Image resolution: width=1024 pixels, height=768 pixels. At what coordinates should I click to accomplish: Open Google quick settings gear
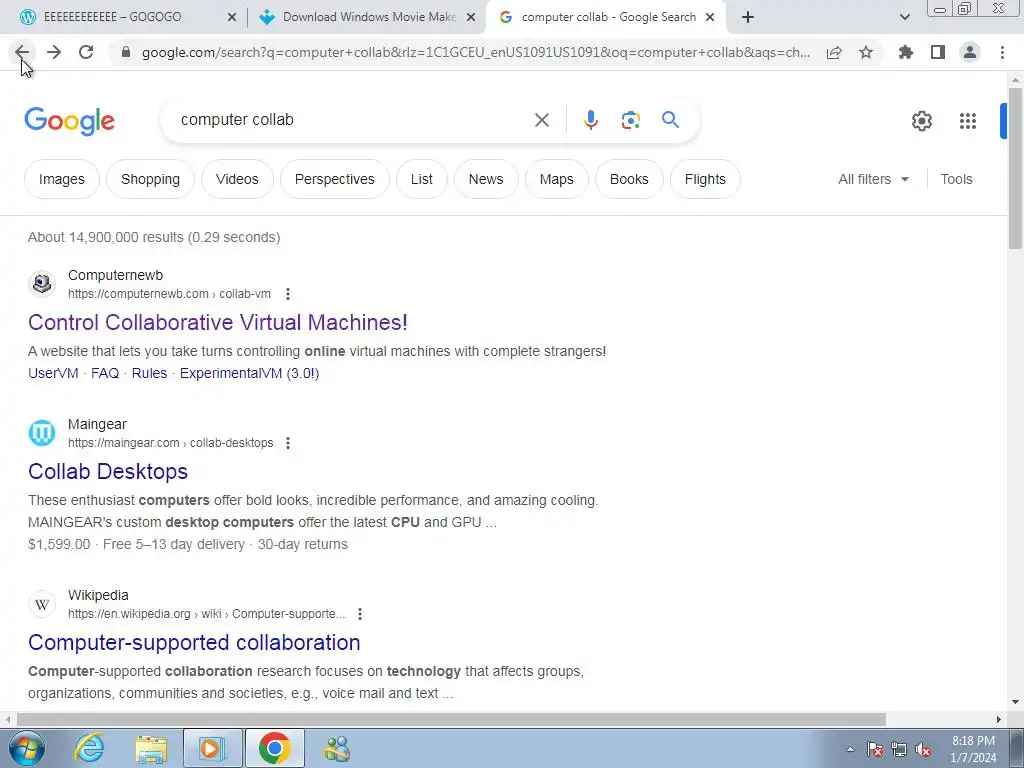(x=921, y=121)
